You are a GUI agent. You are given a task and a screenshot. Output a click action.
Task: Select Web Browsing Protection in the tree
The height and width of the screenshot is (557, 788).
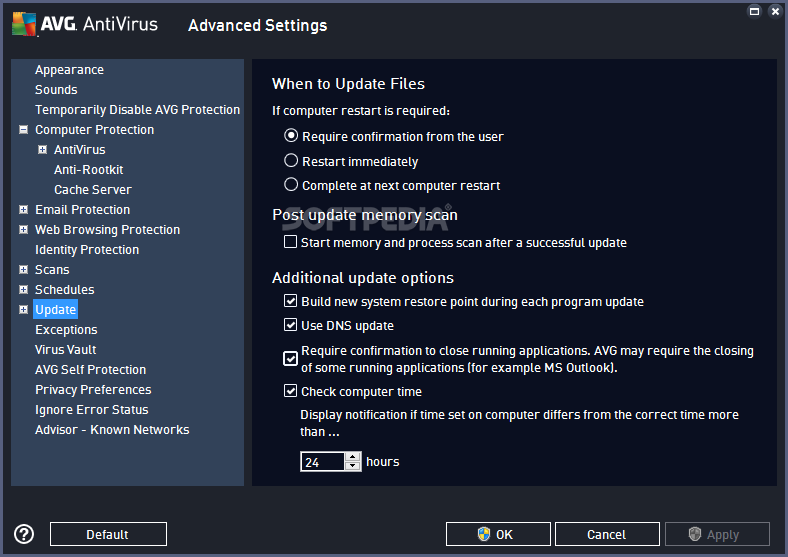coord(108,230)
